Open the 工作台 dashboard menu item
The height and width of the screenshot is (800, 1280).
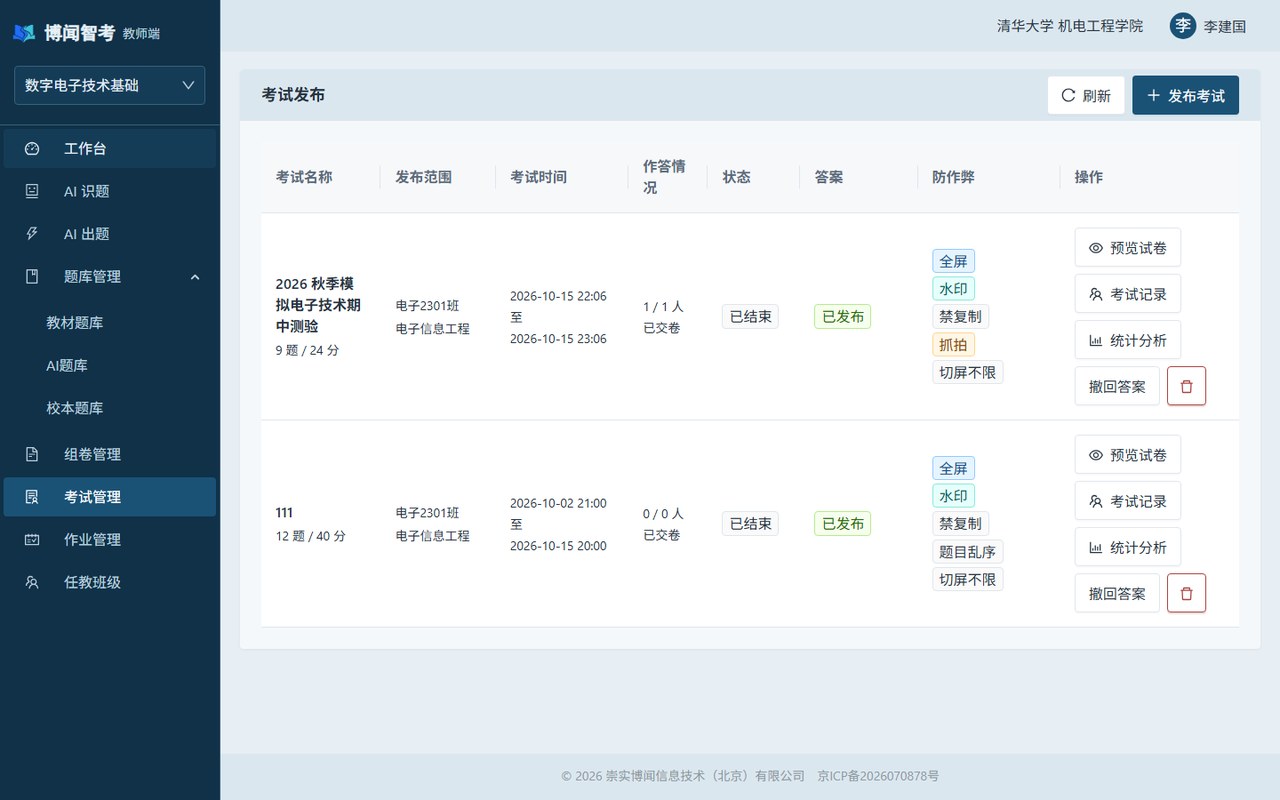pyautogui.click(x=110, y=149)
